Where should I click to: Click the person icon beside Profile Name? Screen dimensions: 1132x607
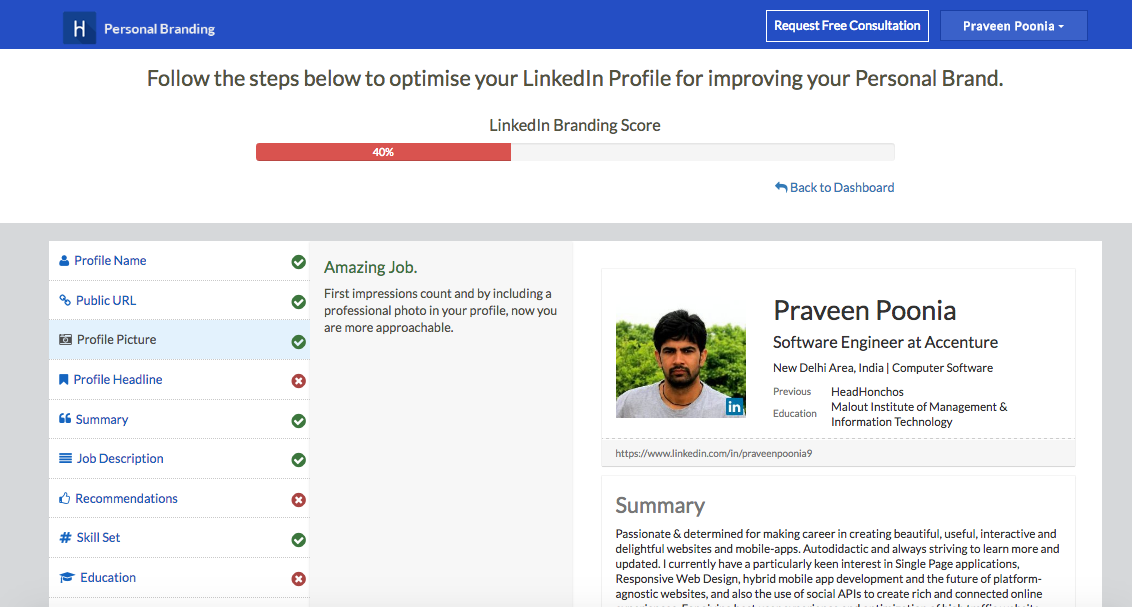point(64,261)
